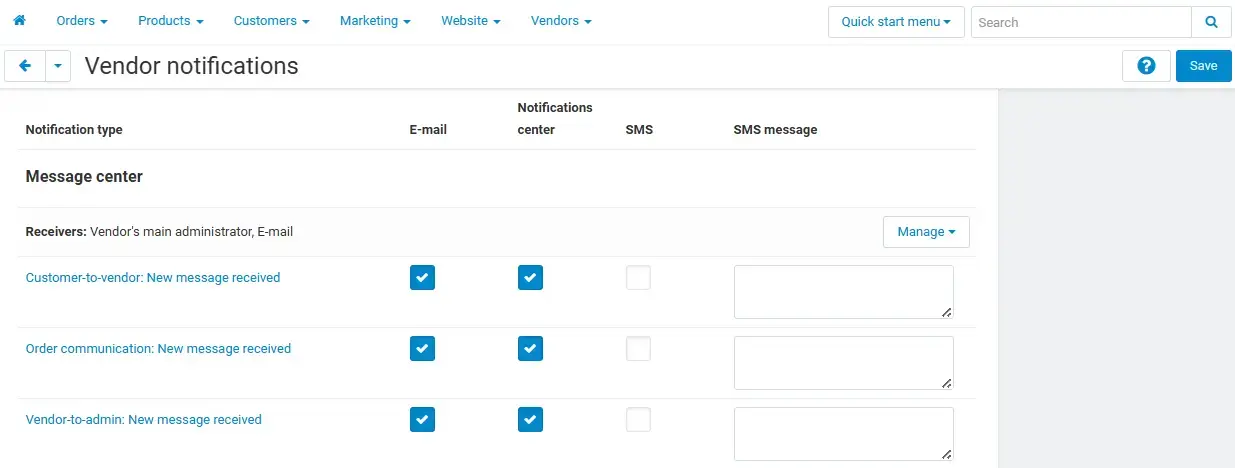
Task: Open the Orders menu
Action: pos(82,21)
